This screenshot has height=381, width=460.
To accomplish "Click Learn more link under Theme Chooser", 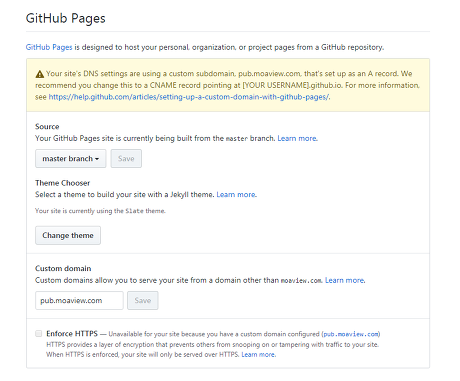I will coord(236,195).
